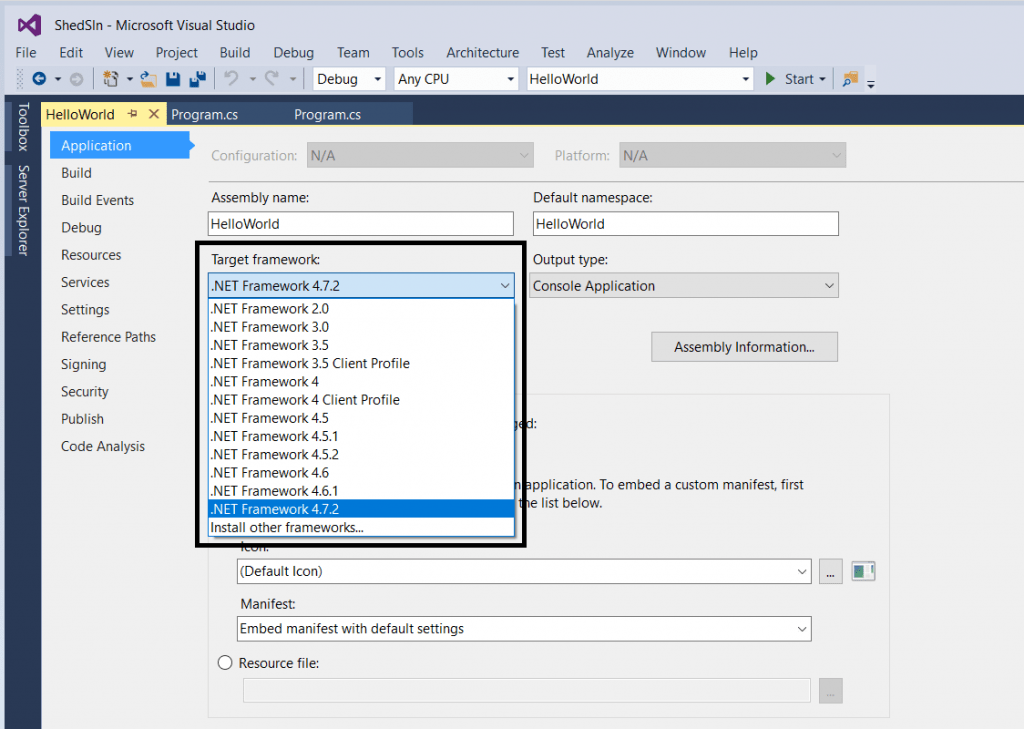
Task: Click the Save All icon
Action: coord(197,79)
